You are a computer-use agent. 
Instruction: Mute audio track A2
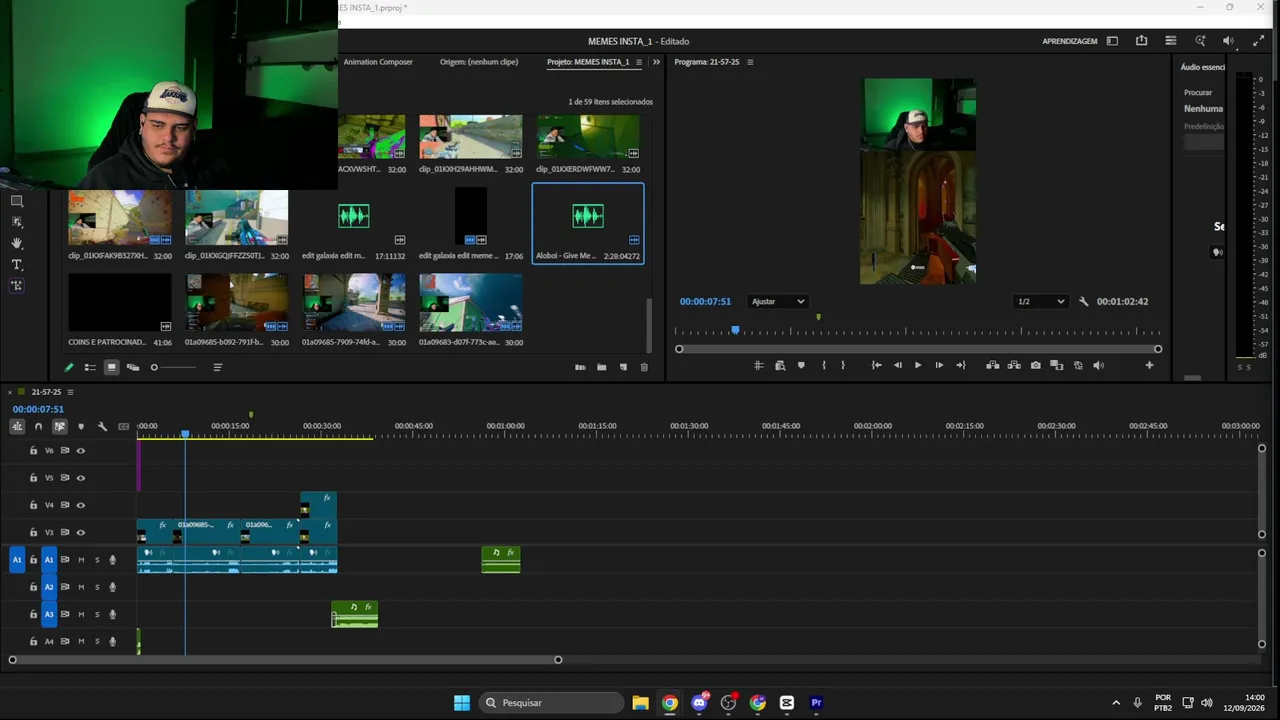point(81,587)
